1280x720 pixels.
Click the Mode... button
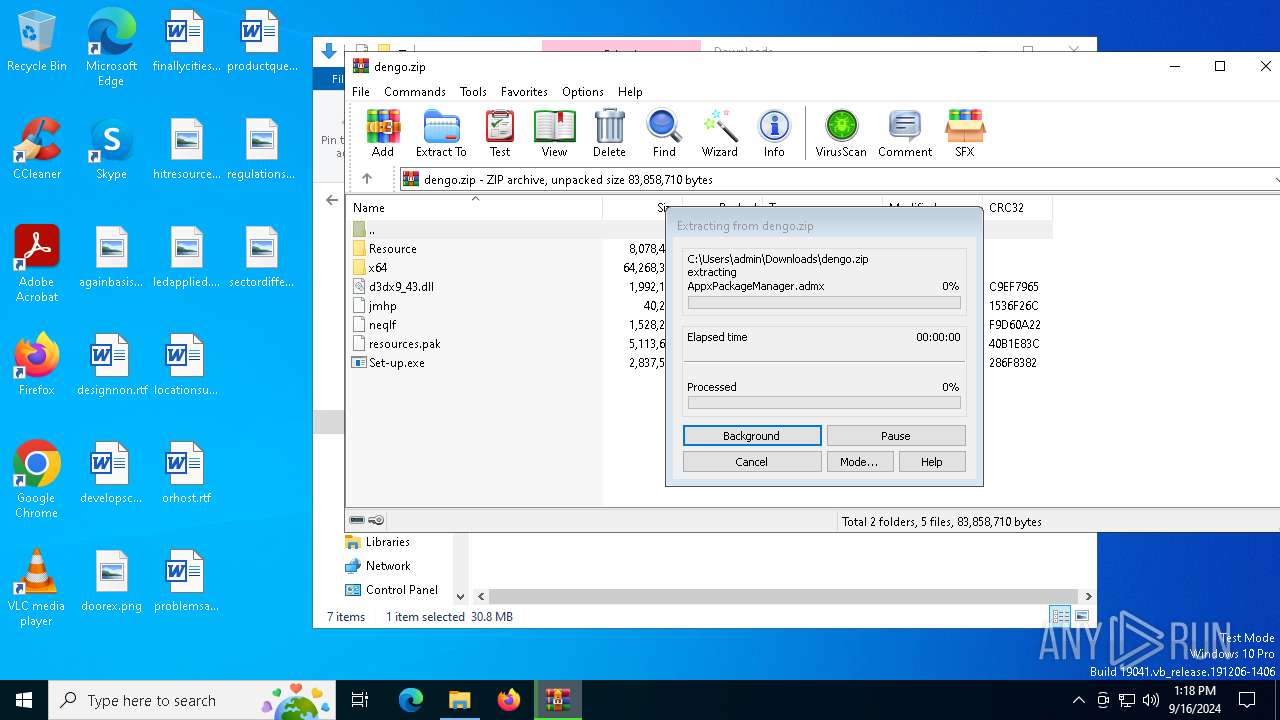[859, 462]
